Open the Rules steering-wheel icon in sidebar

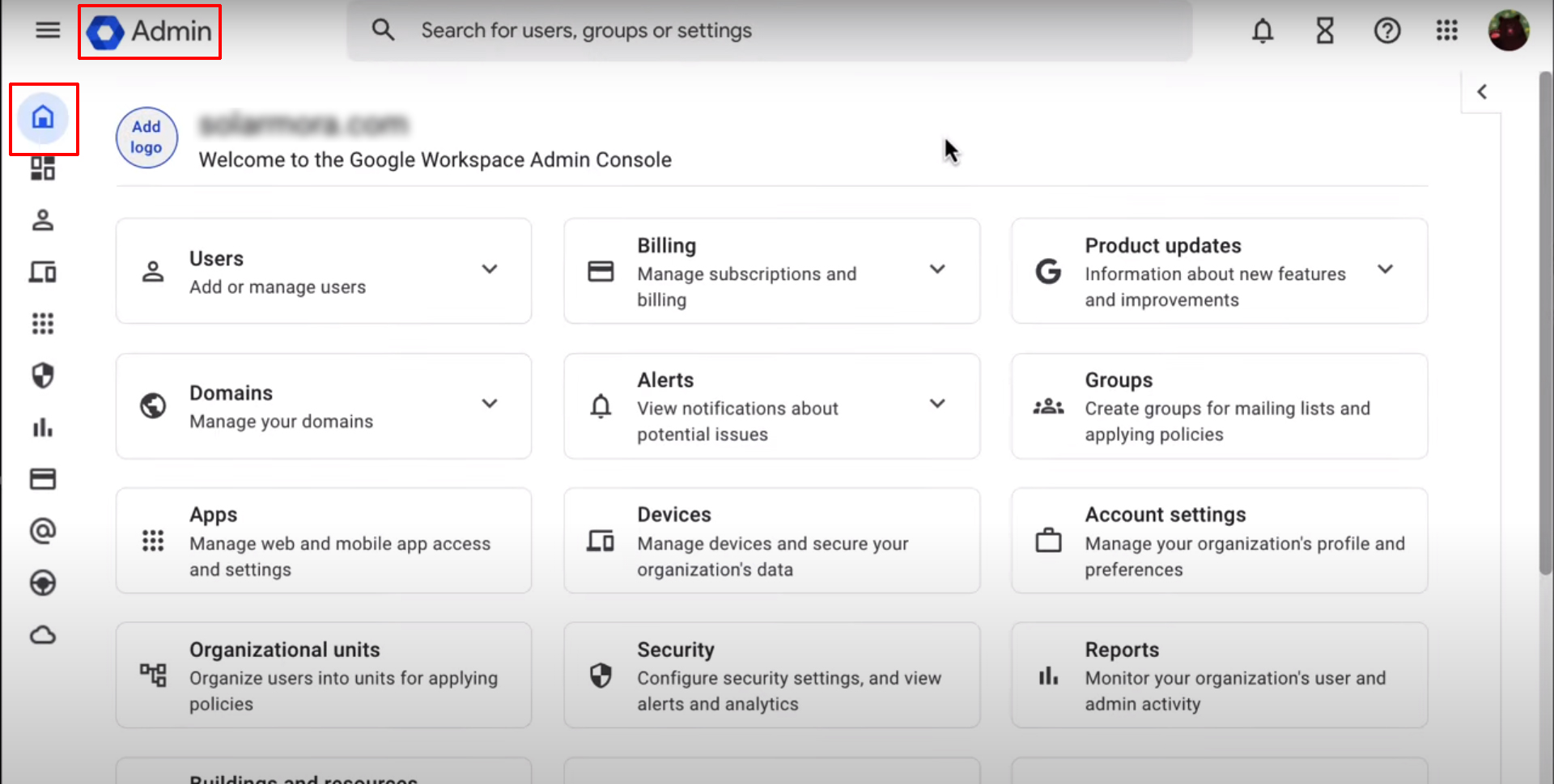tap(43, 583)
